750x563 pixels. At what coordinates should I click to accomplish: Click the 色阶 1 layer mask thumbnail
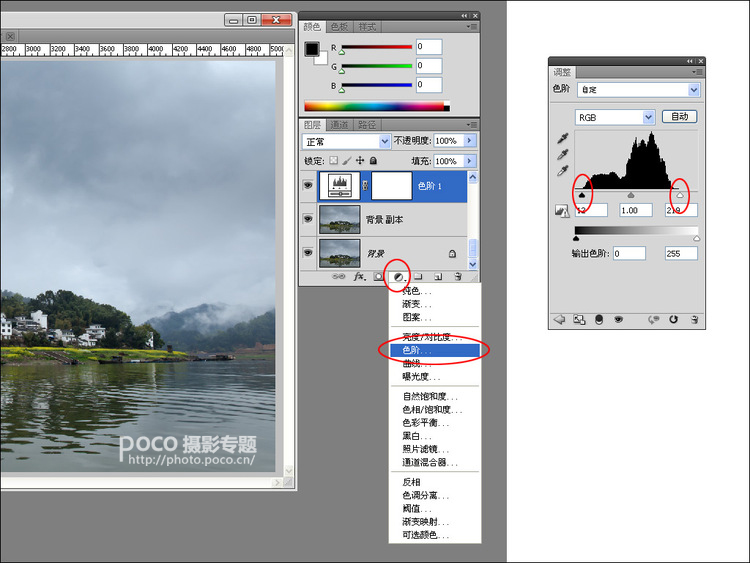click(x=391, y=186)
